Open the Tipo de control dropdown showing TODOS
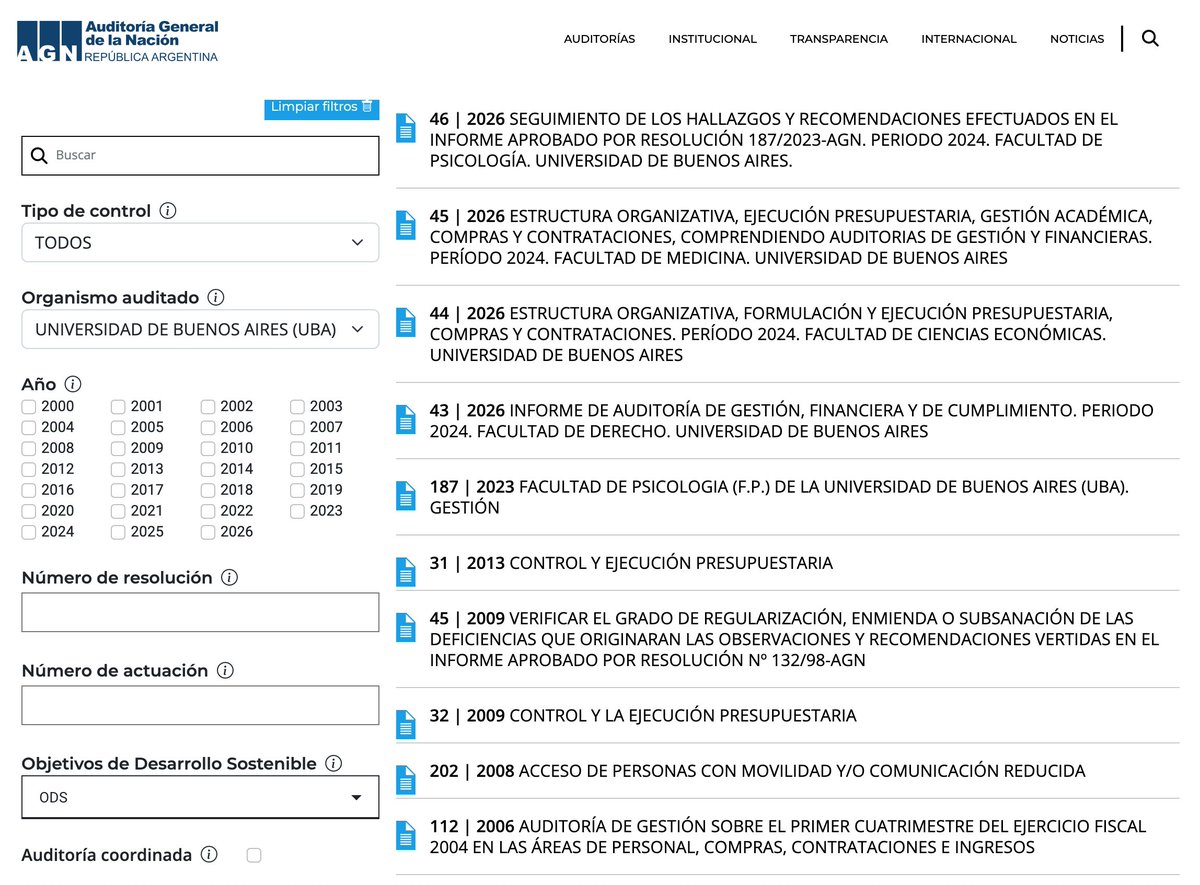Viewport: 1200px width, 885px height. (x=200, y=243)
